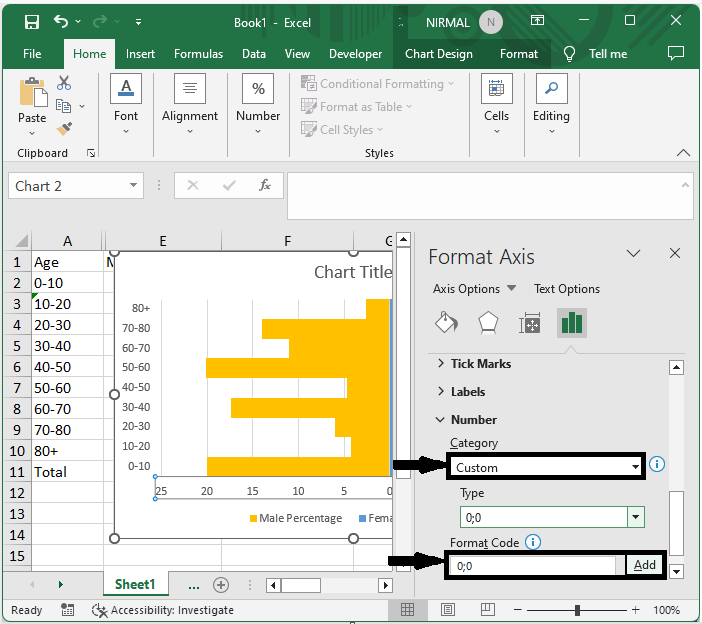
Task: Open the File tab
Action: [32, 54]
